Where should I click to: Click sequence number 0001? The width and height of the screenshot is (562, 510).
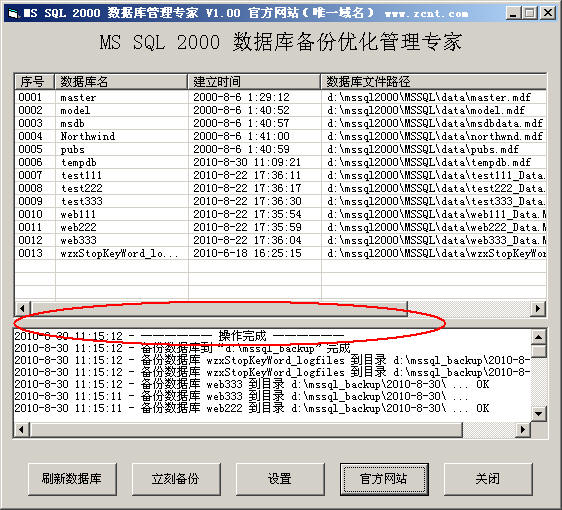pyautogui.click(x=30, y=97)
